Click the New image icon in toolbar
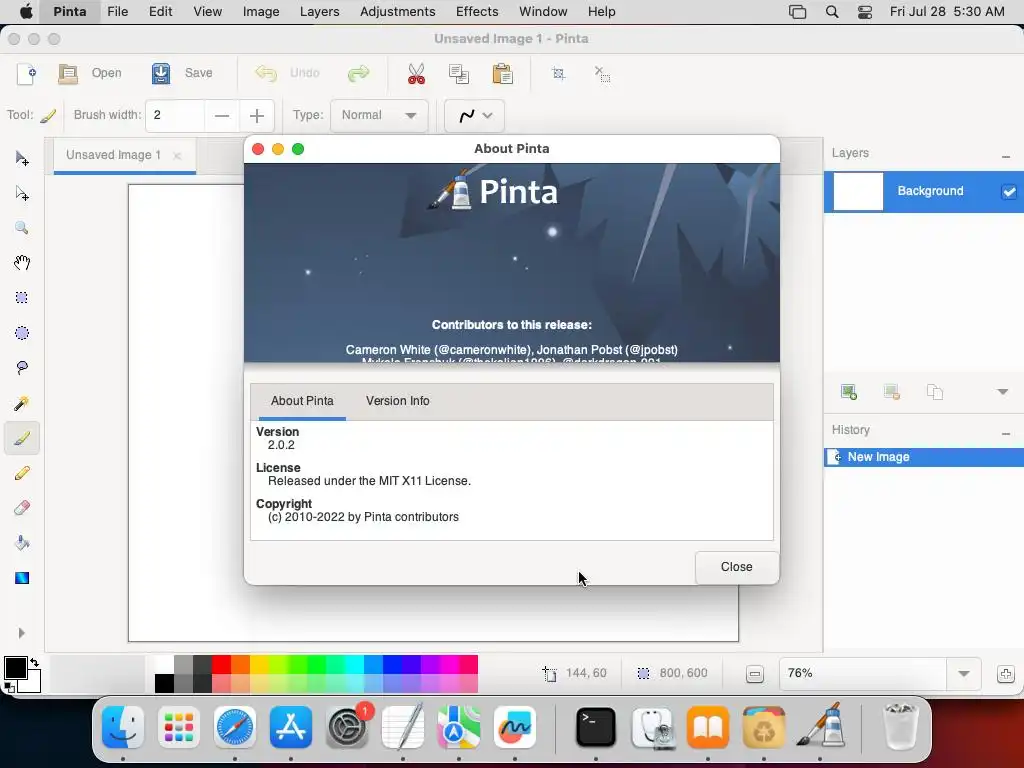The image size is (1024, 768). 26,74
